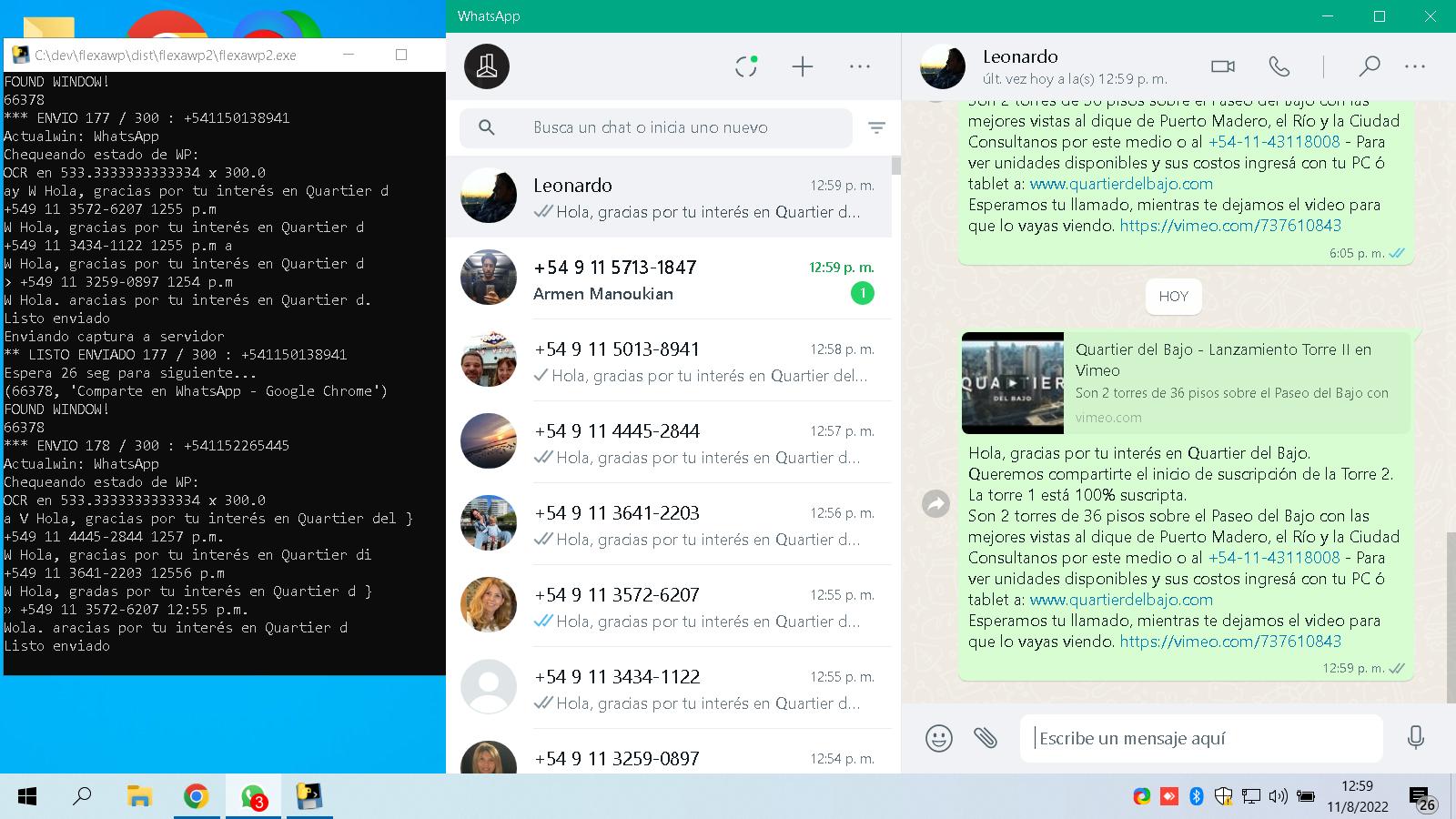Click the chat list scrollbar thumb
Viewport: 1456px width, 819px height.
point(896,165)
